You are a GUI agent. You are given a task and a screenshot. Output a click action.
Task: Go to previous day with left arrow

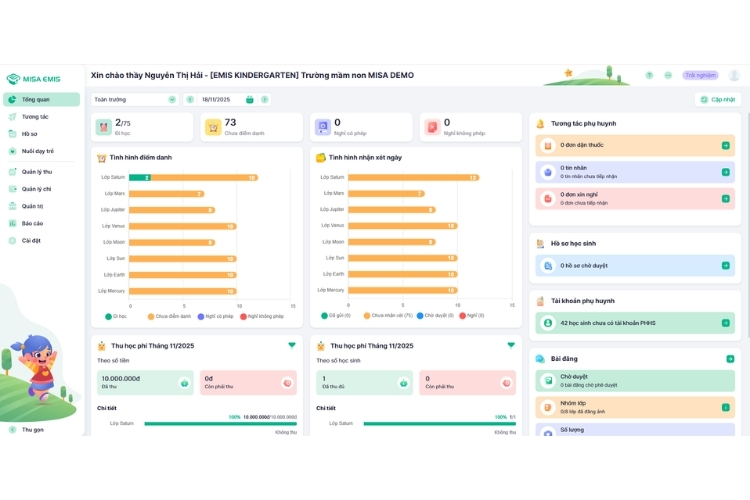tap(190, 100)
